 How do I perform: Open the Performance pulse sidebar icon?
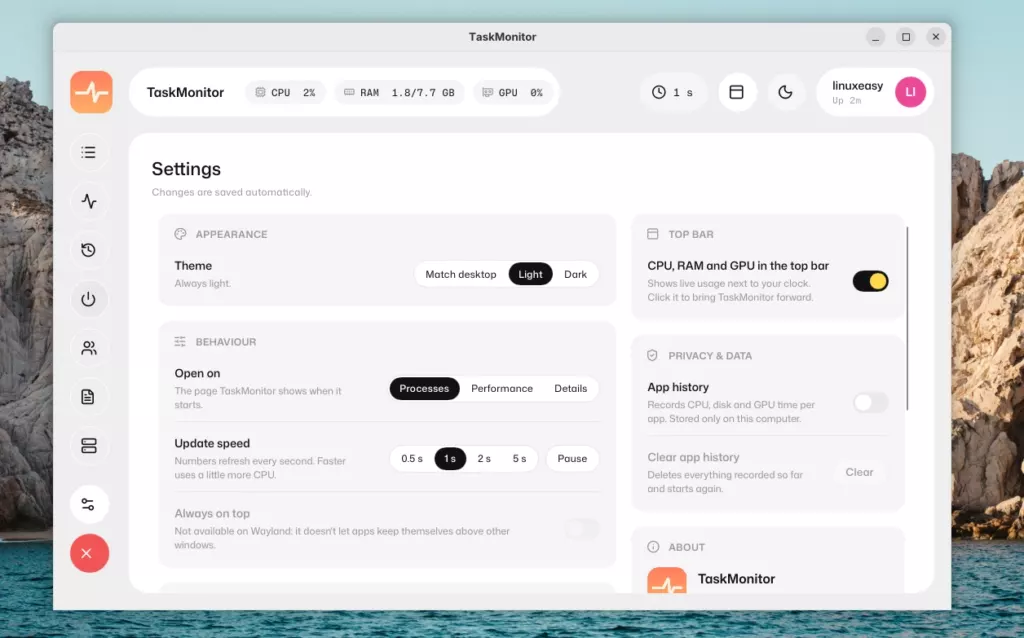click(89, 201)
